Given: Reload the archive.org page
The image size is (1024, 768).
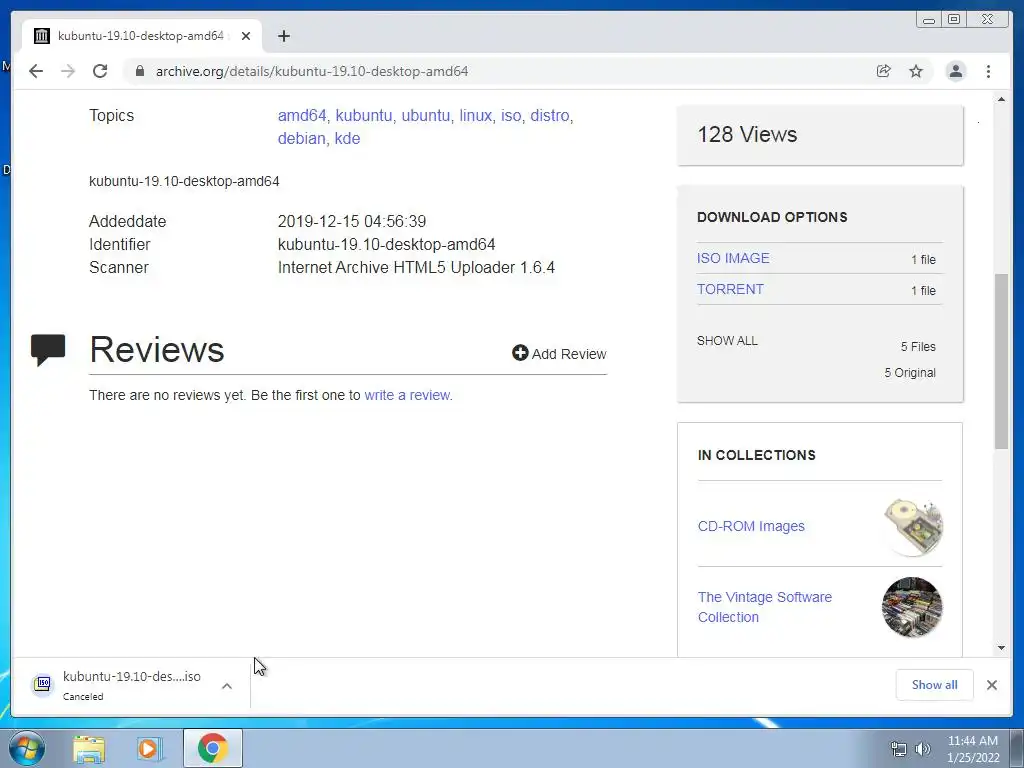Looking at the screenshot, I should (x=100, y=71).
